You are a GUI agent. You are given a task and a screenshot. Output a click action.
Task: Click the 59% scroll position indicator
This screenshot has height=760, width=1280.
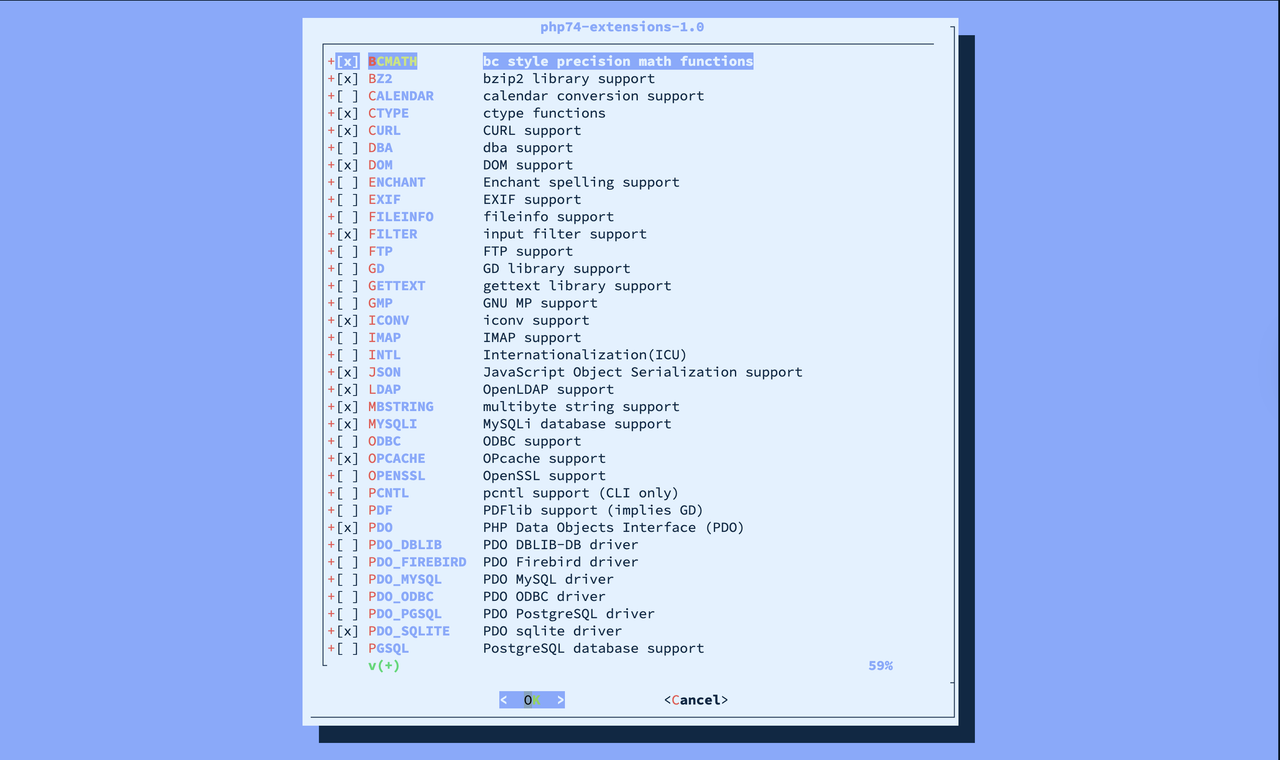click(880, 665)
